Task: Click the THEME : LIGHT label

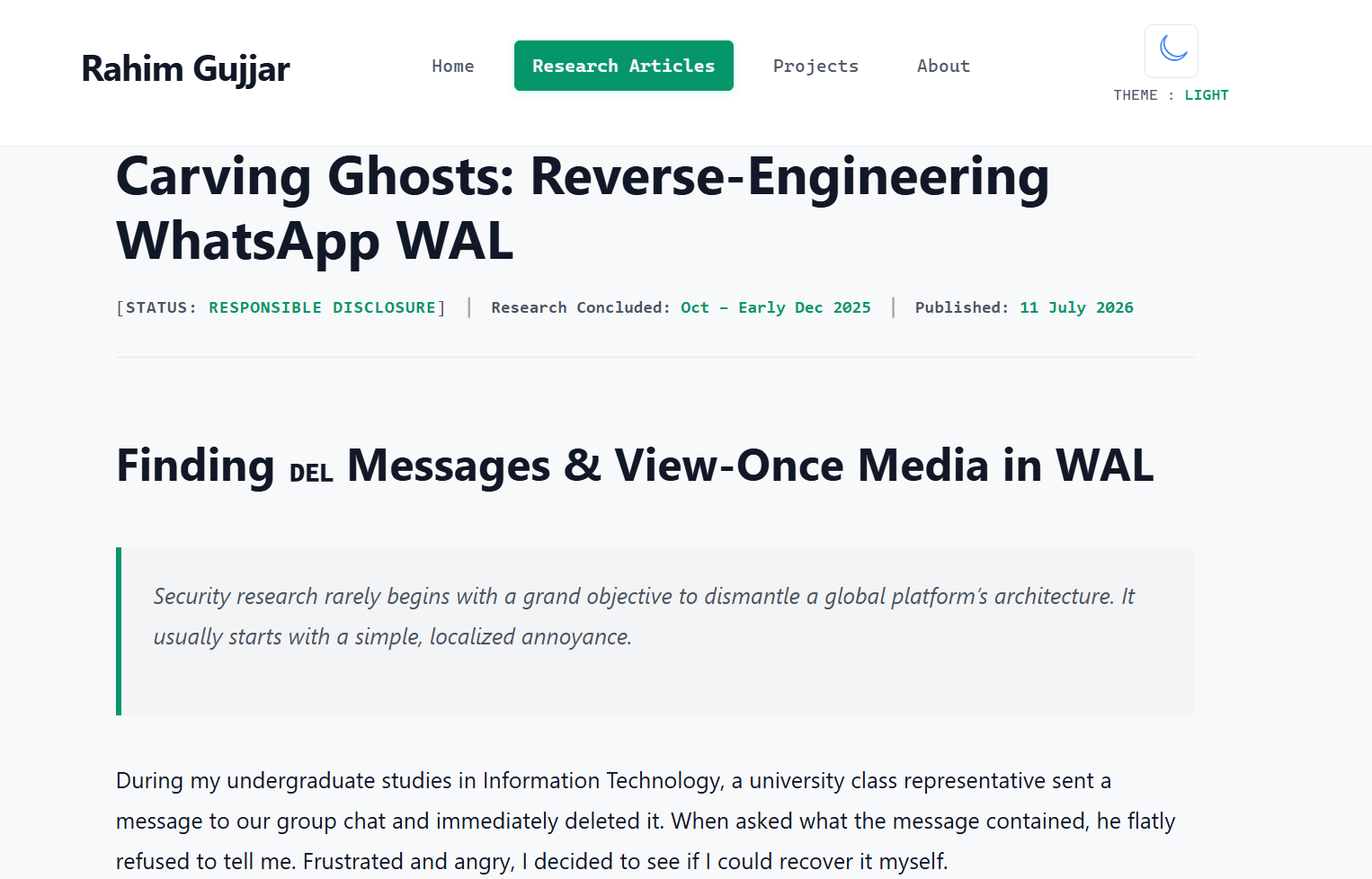Action: point(1171,95)
